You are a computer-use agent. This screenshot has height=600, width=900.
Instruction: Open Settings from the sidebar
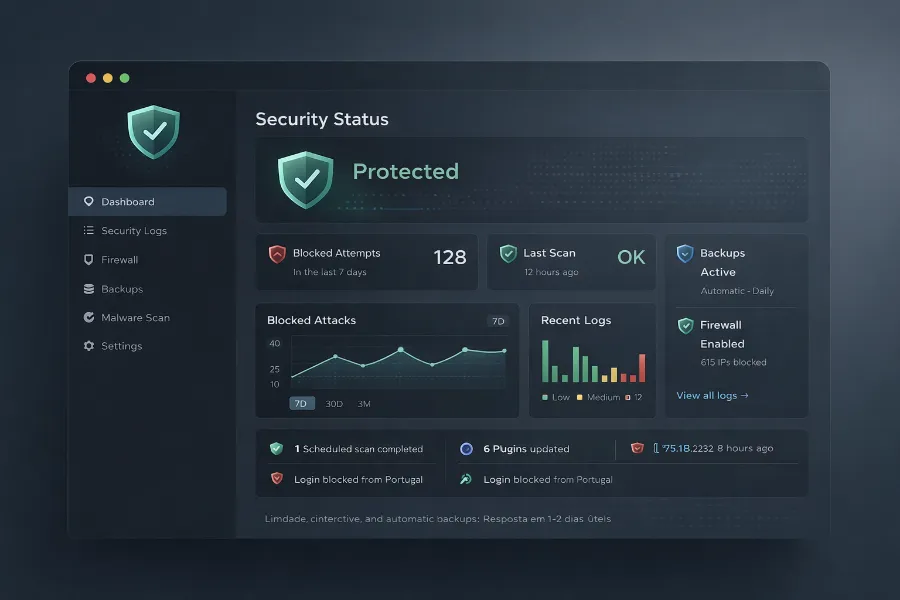(121, 346)
